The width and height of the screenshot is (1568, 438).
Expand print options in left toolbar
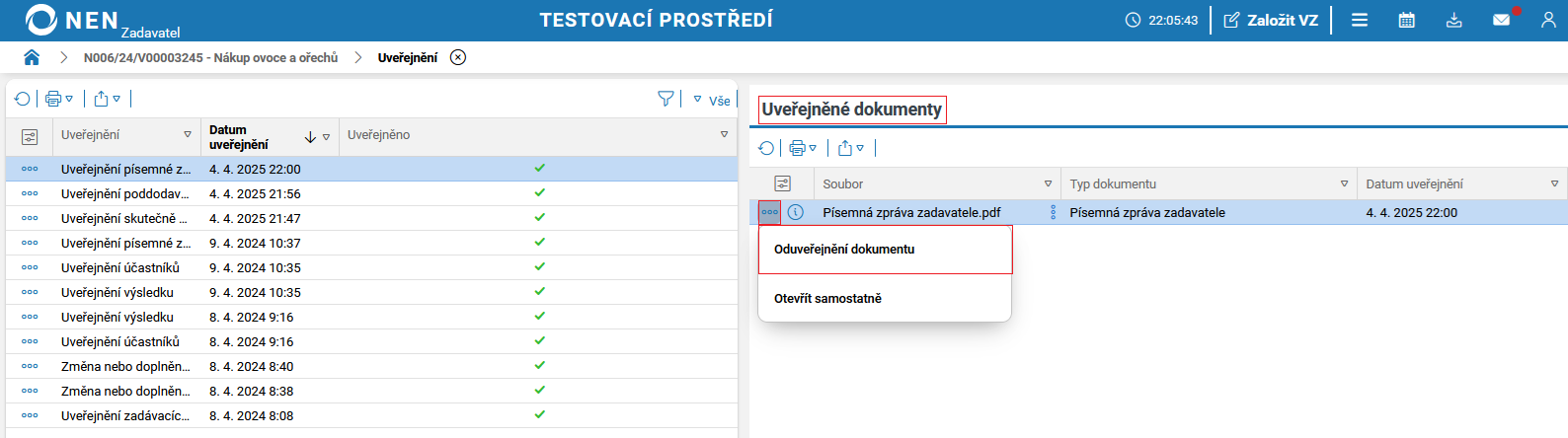59,99
